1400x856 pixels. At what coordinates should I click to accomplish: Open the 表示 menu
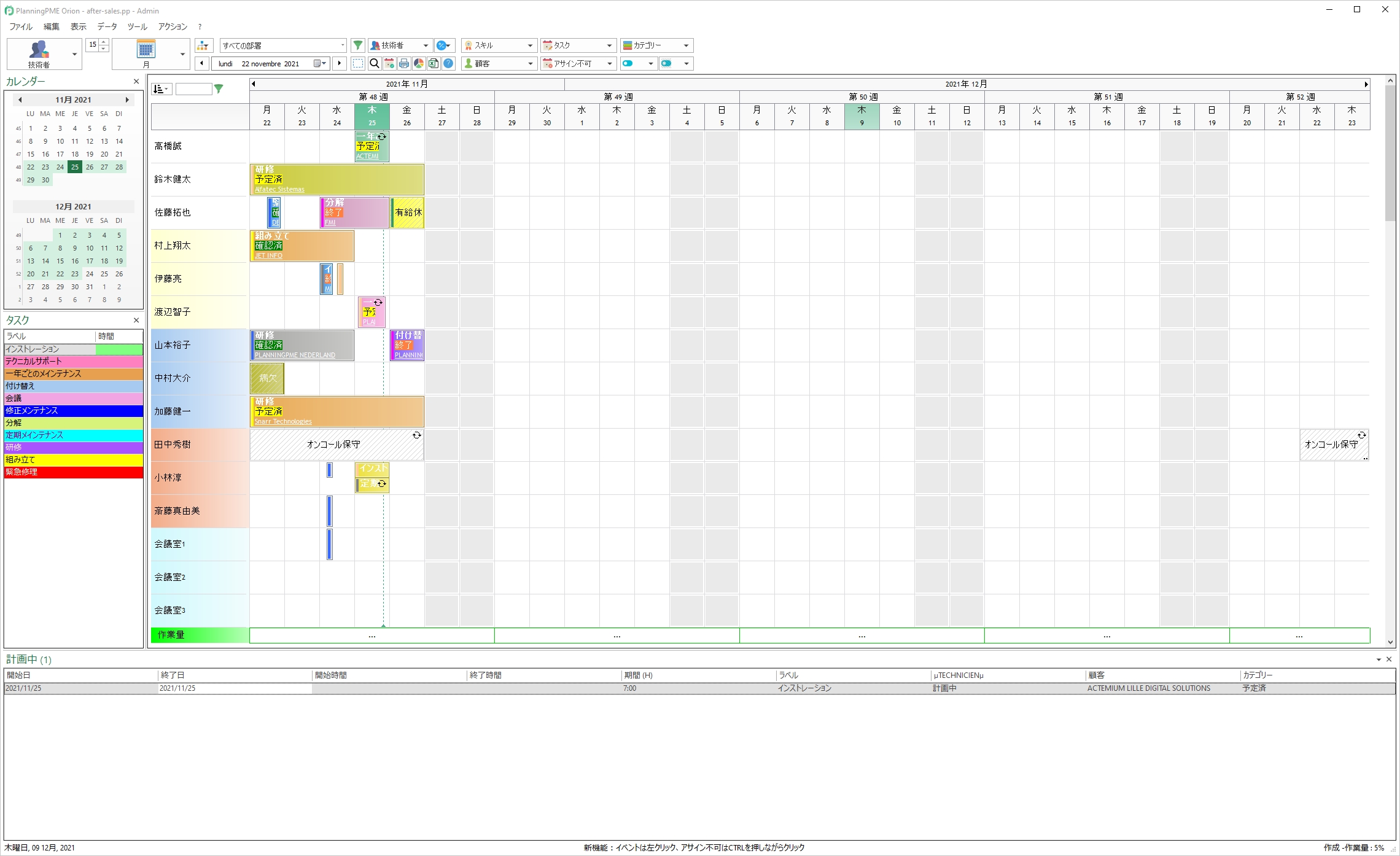click(x=79, y=26)
